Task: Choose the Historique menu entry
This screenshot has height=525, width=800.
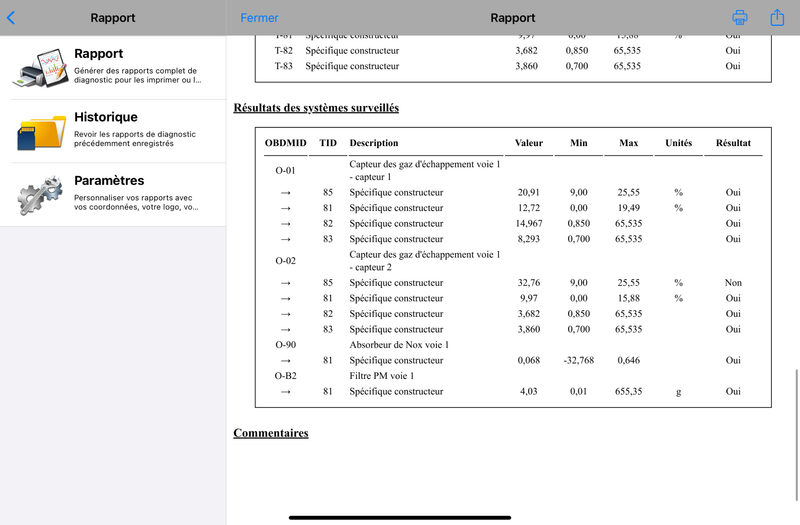Action: pyautogui.click(x=113, y=131)
